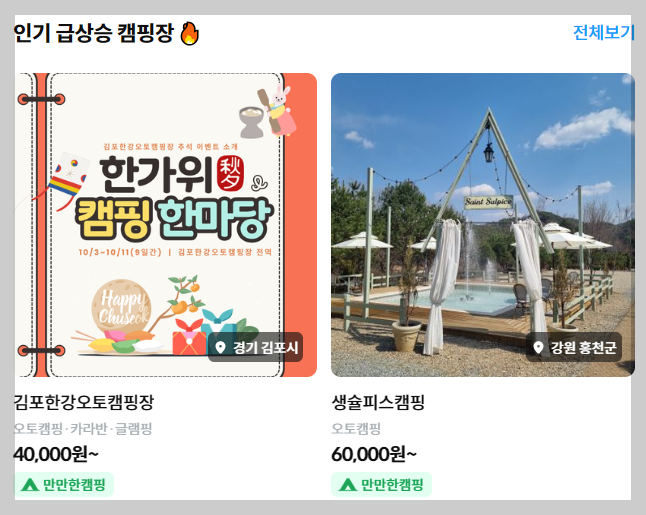The image size is (646, 515).
Task: Select the 김포한강오토캠핑장 title
Action: [x=84, y=402]
